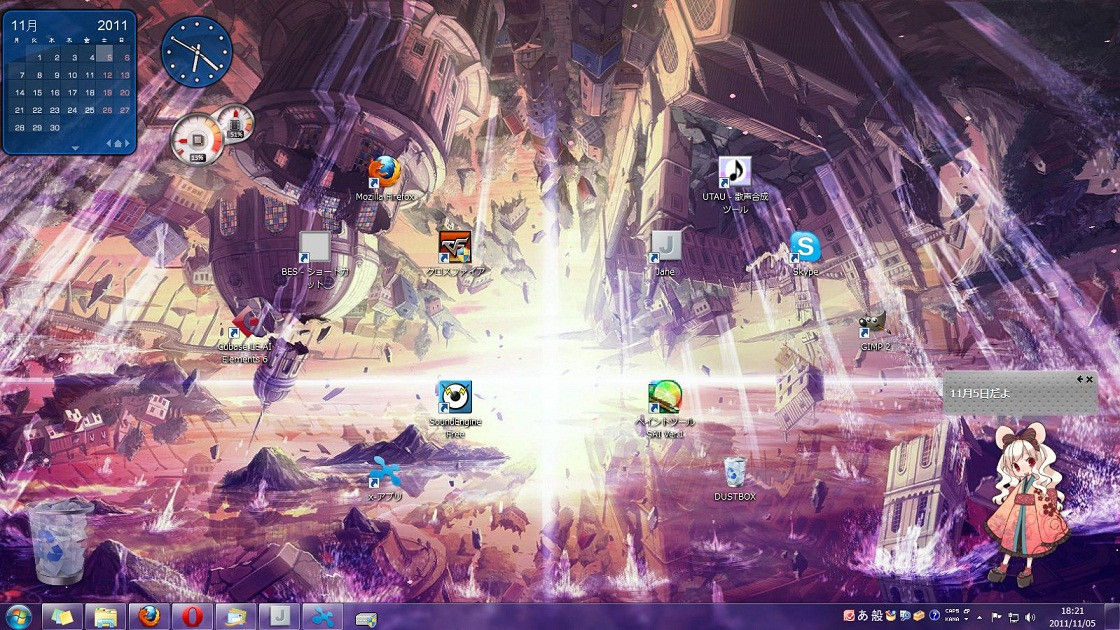Click speech bubble small arrows next to close
This screenshot has height=630, width=1120.
1080,379
